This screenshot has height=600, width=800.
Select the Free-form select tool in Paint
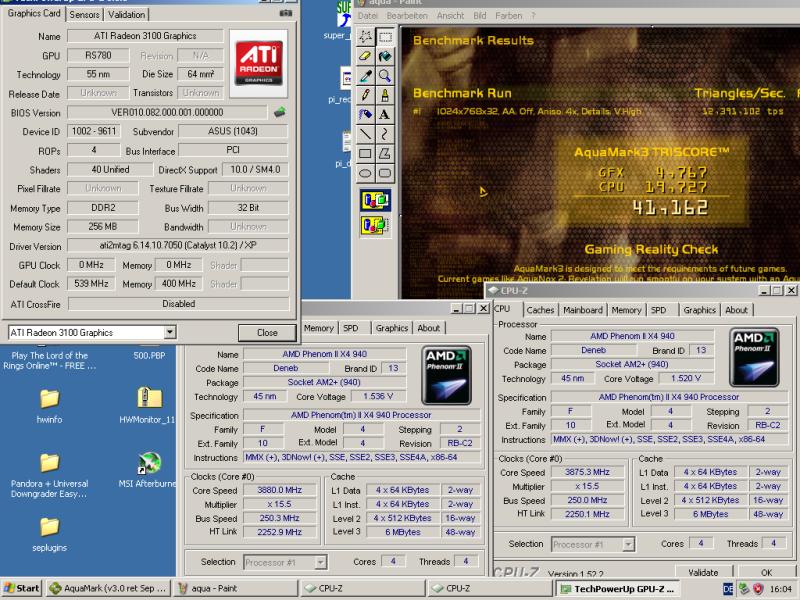point(365,36)
